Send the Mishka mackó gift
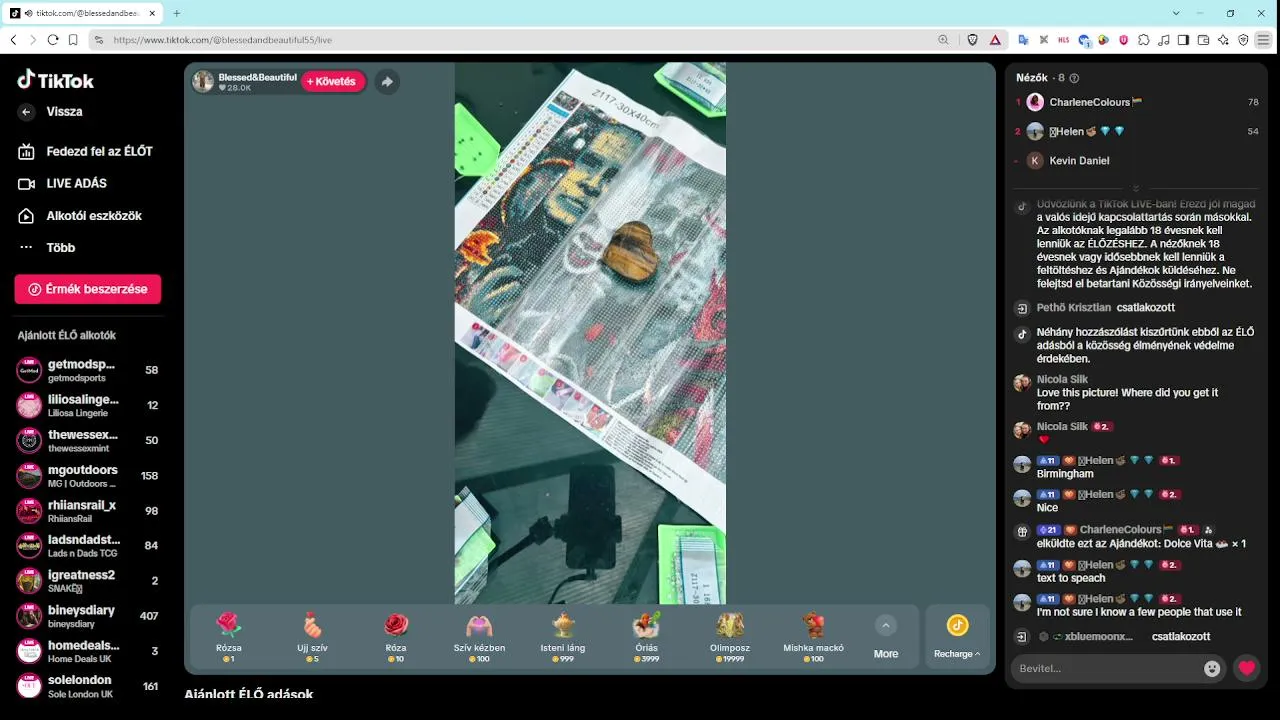 pos(813,638)
